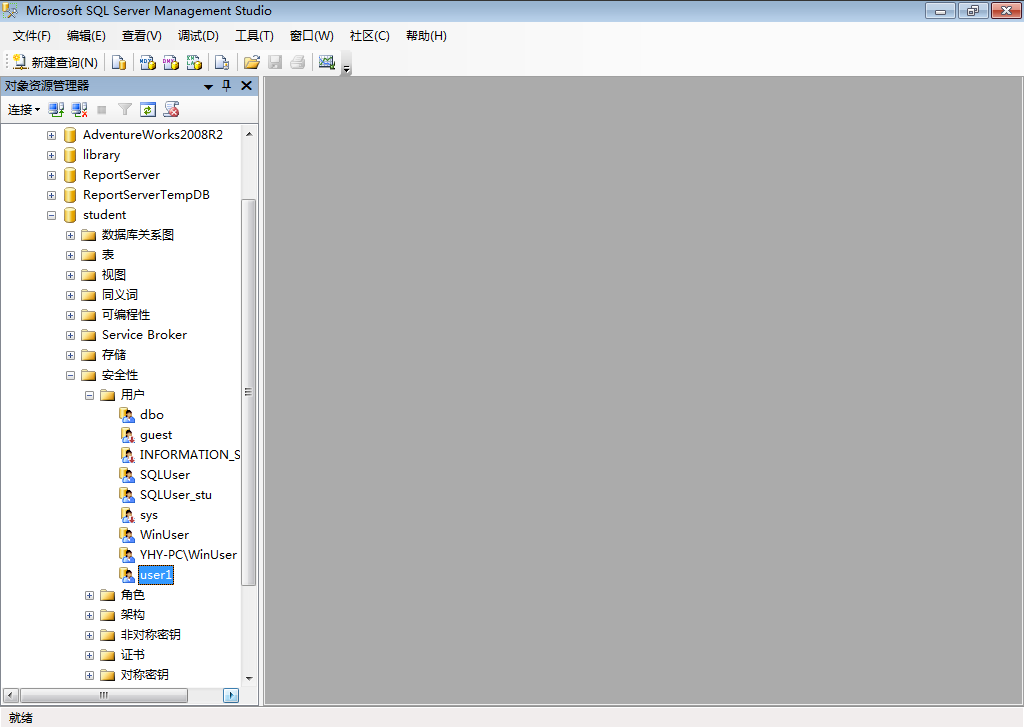Viewport: 1024px width, 728px height.
Task: Click the tree's vertical scrollbar up arrow
Action: (x=249, y=134)
